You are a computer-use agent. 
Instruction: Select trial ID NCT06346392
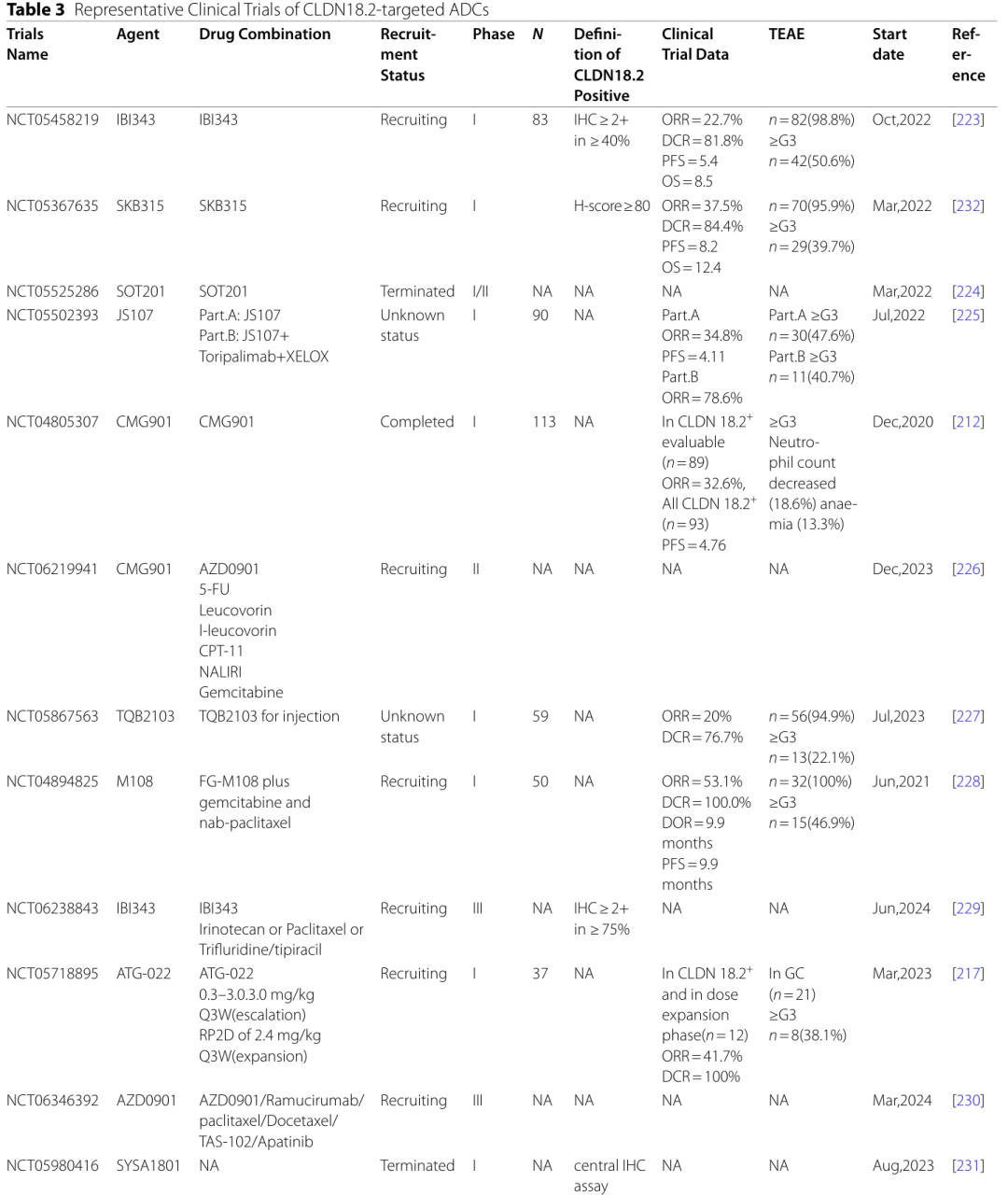(x=52, y=1101)
